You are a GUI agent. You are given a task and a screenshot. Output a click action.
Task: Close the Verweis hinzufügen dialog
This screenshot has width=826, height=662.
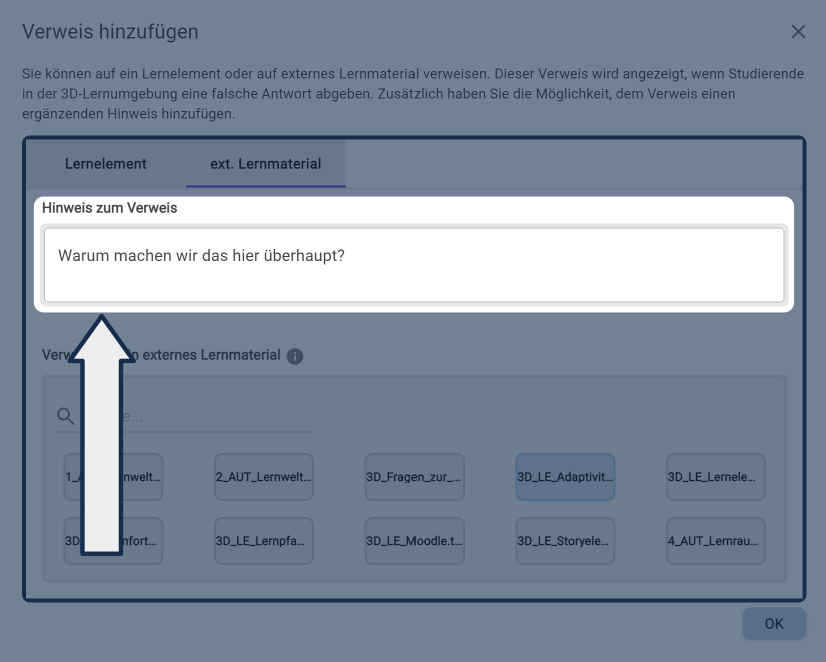pyautogui.click(x=798, y=32)
